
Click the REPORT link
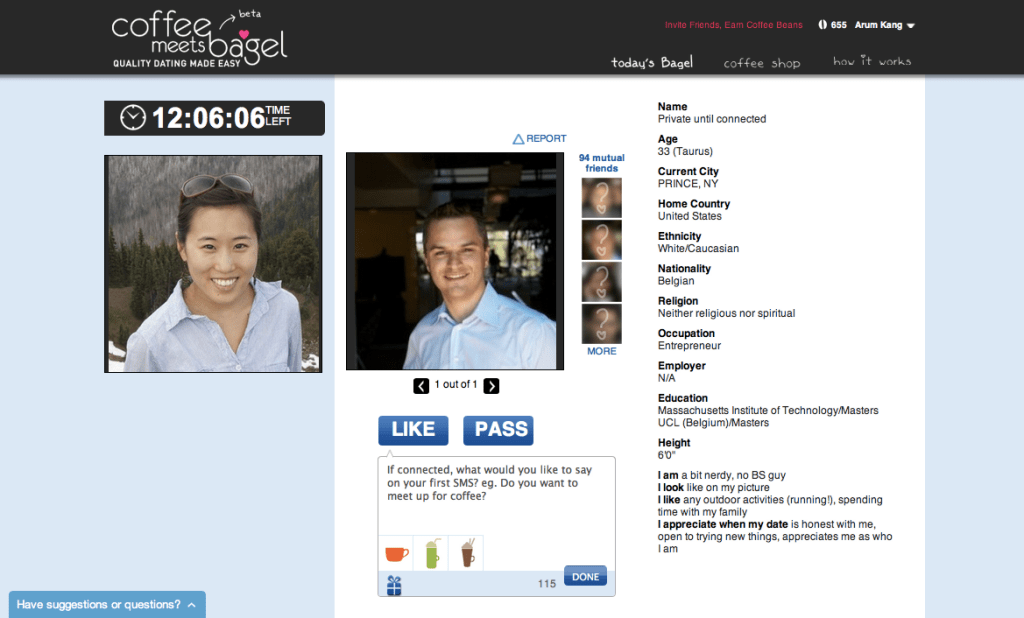coord(546,138)
